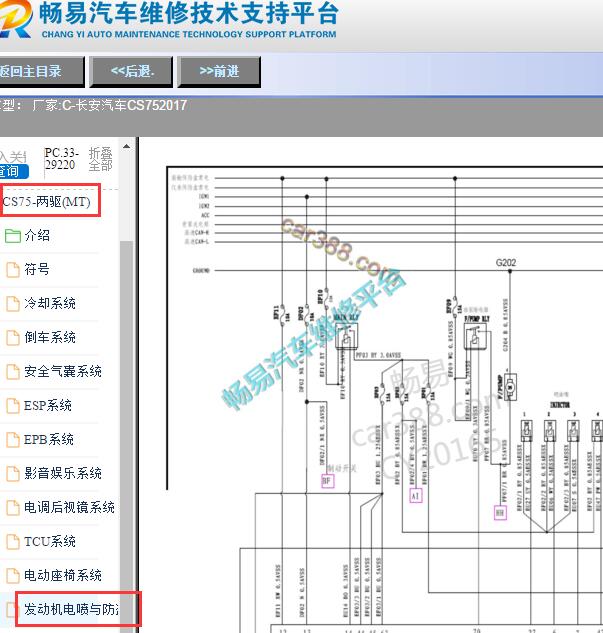Open the 介绍 folder item
This screenshot has height=633, width=603.
(37, 235)
